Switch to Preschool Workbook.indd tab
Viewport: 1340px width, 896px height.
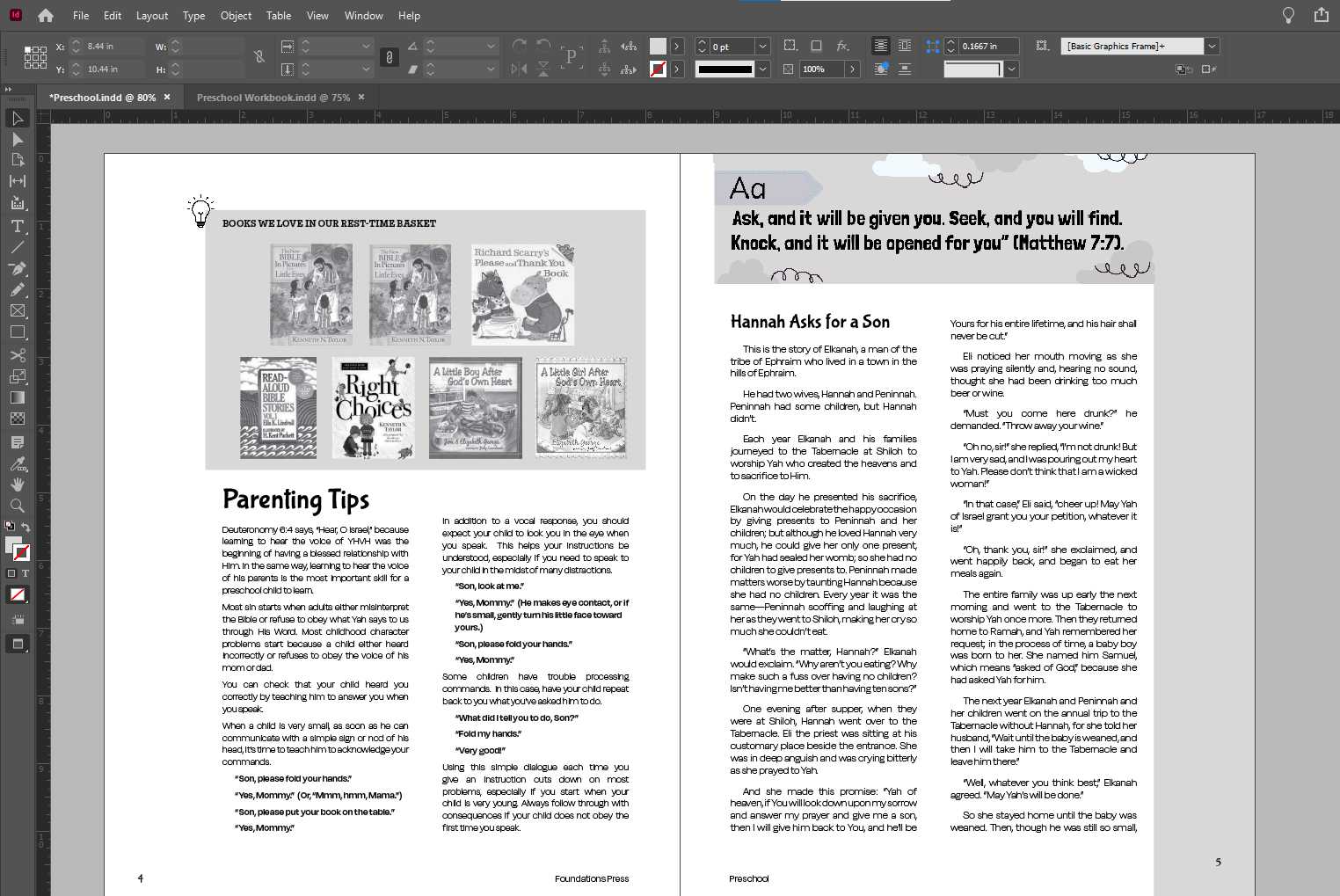click(x=273, y=98)
